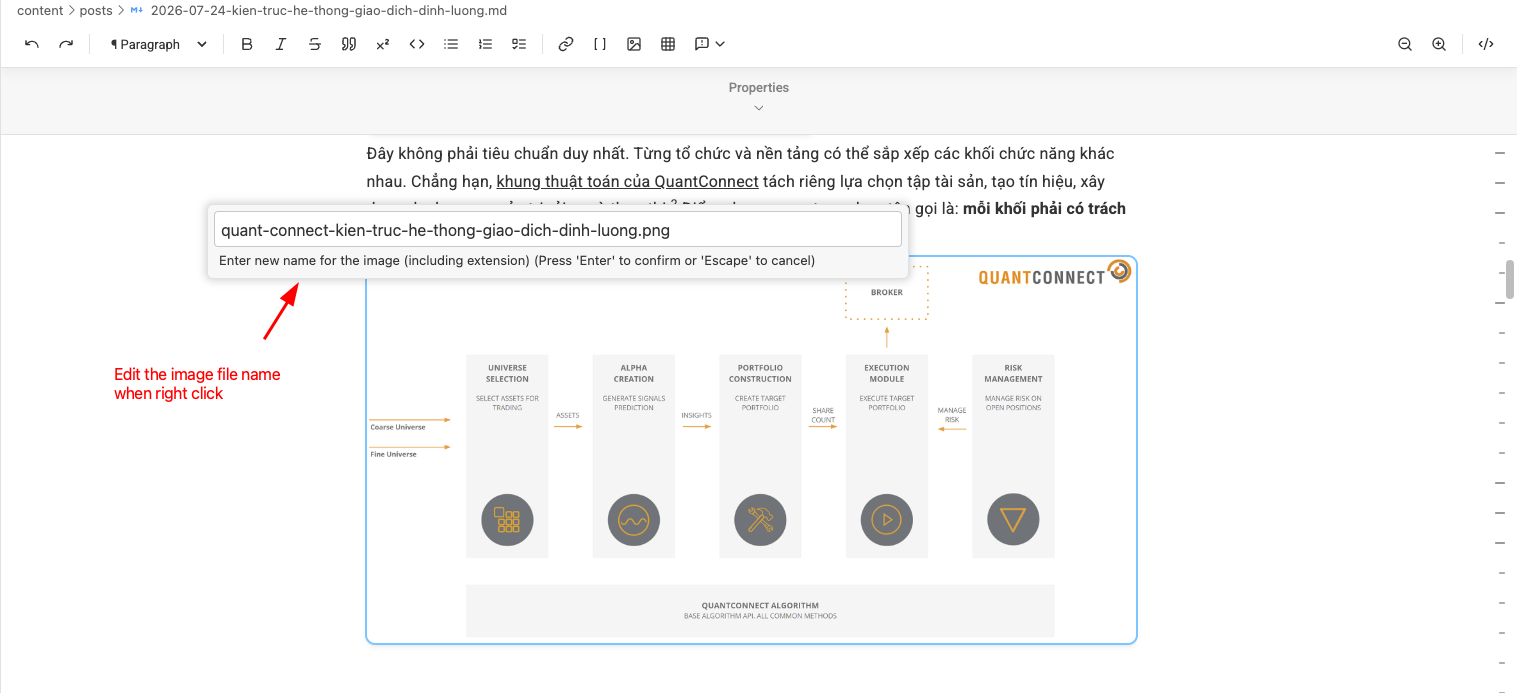Insert a numbered list
1517x693 pixels.
coord(485,44)
